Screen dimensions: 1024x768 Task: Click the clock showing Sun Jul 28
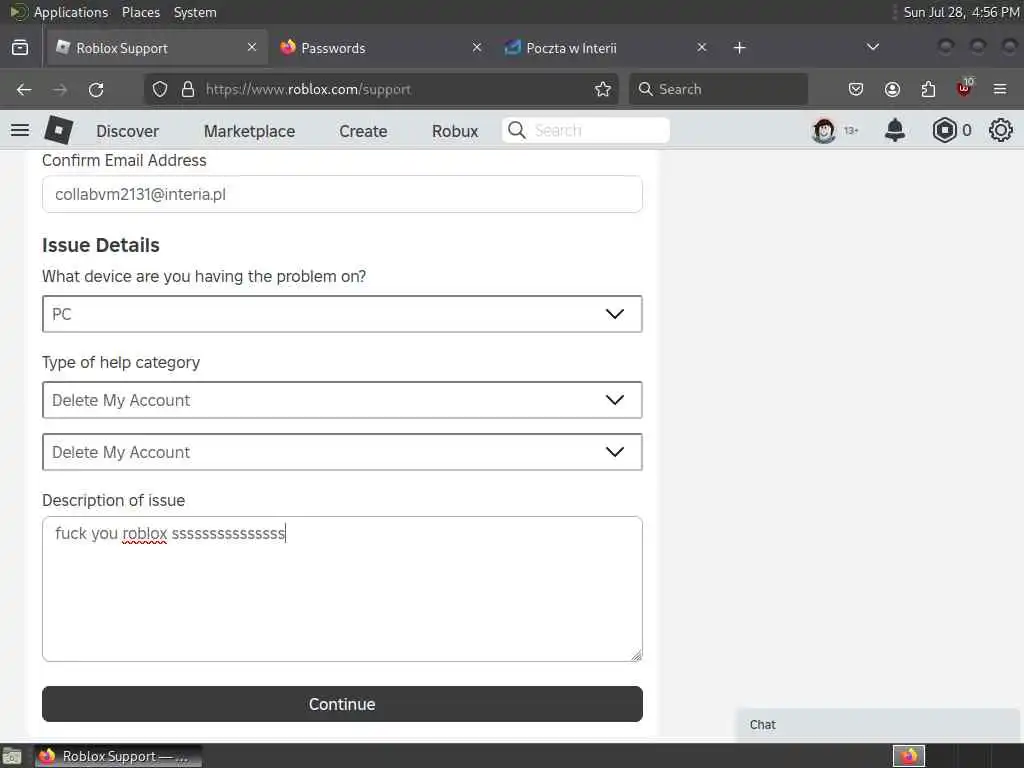(960, 12)
